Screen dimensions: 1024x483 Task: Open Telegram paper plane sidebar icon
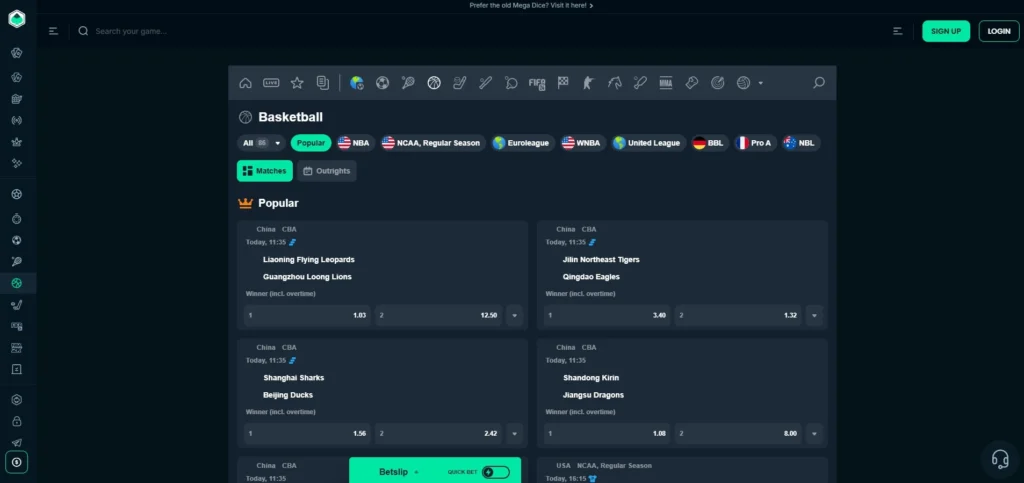[x=17, y=442]
